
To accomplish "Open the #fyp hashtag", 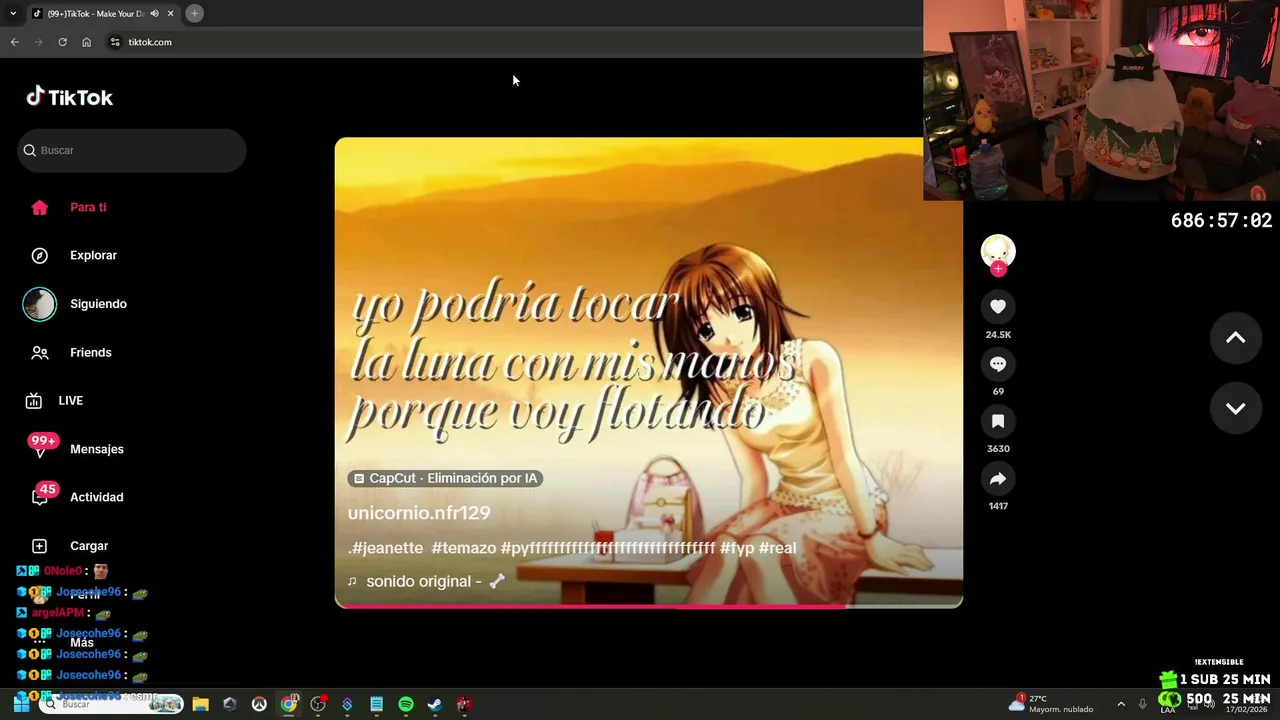I will point(737,548).
